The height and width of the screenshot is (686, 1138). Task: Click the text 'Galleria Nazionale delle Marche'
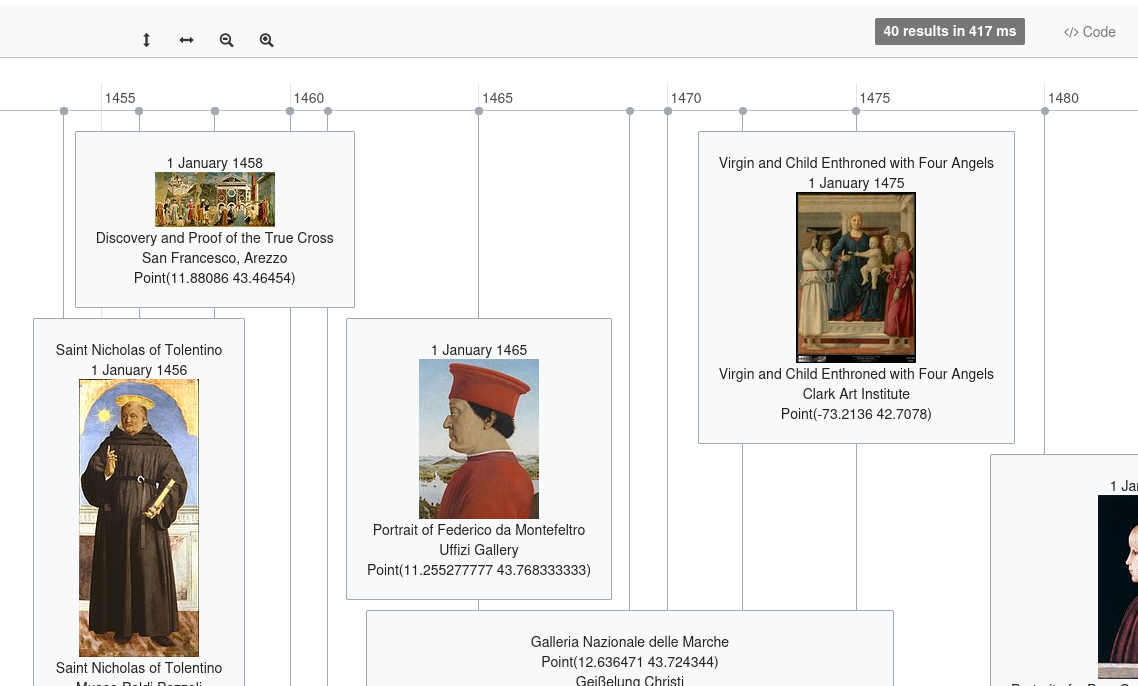(630, 642)
